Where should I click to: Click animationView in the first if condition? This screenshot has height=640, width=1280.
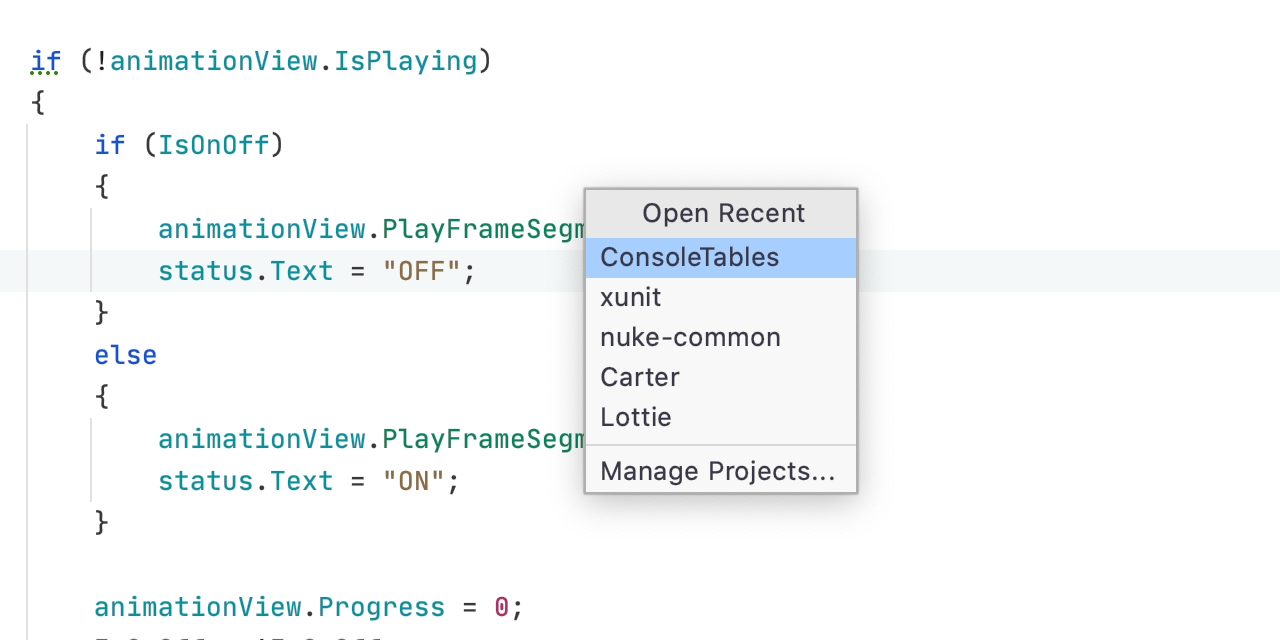pos(213,61)
